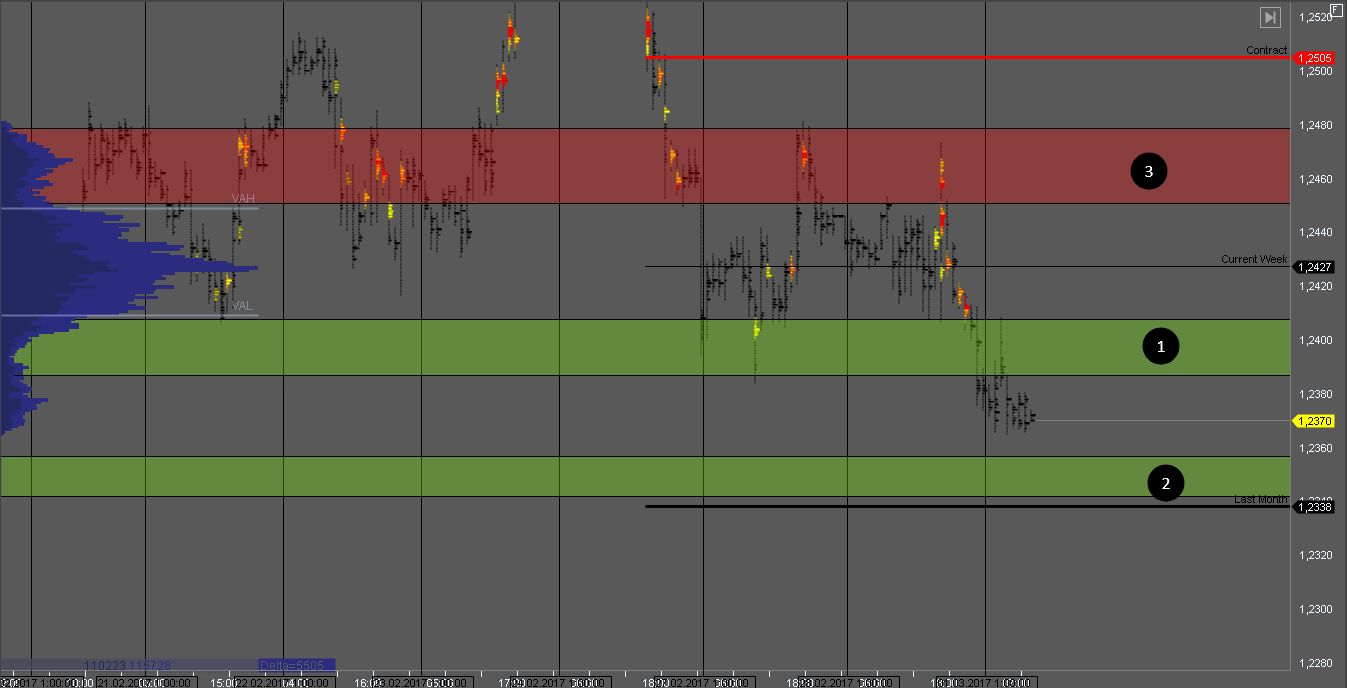1347x688 pixels.
Task: Click the 1,2480 value on price axis
Action: (x=1315, y=125)
